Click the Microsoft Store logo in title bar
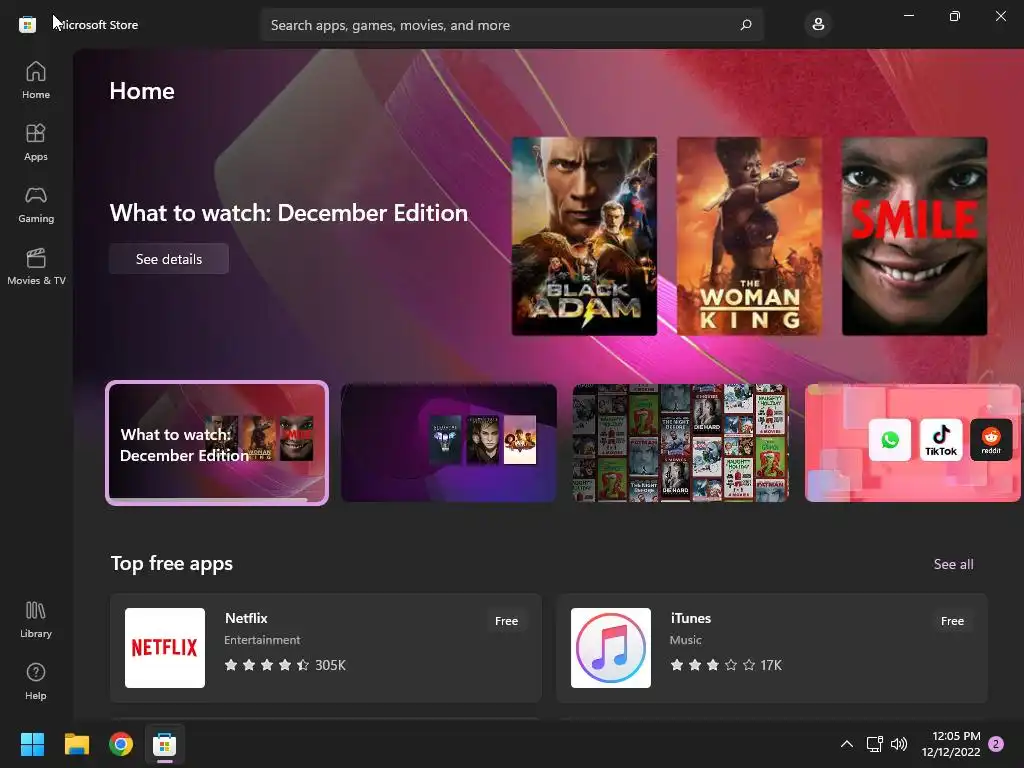Viewport: 1024px width, 768px height. coord(27,25)
